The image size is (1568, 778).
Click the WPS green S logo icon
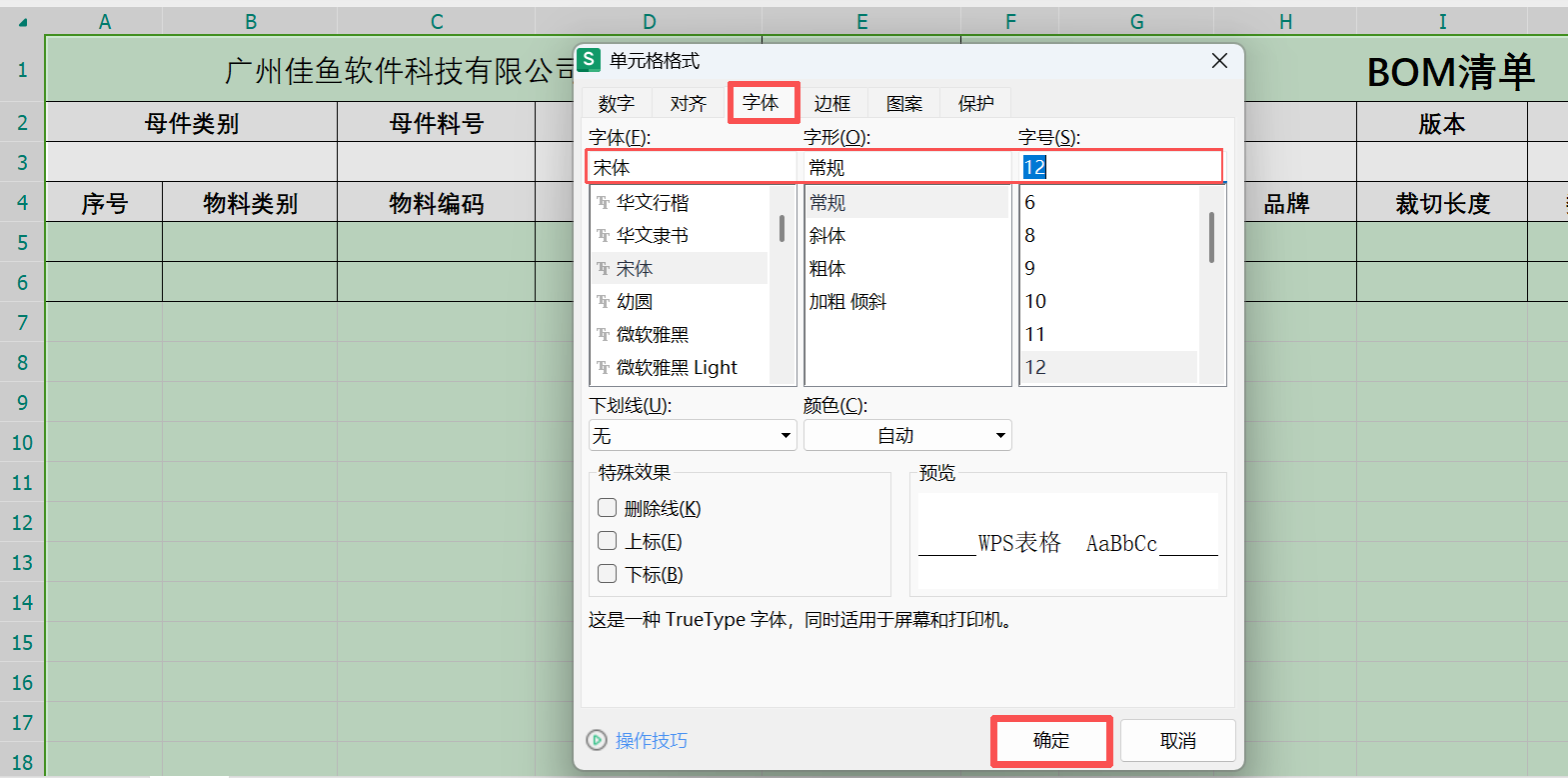(x=590, y=60)
